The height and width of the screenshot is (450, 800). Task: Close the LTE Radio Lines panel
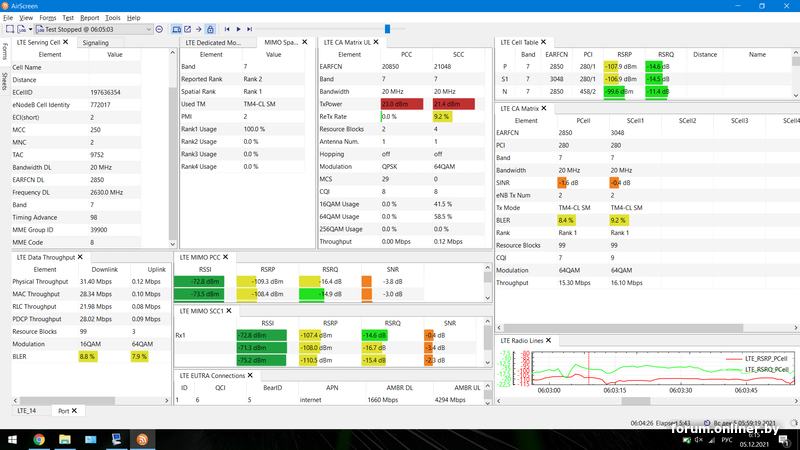[x=551, y=340]
